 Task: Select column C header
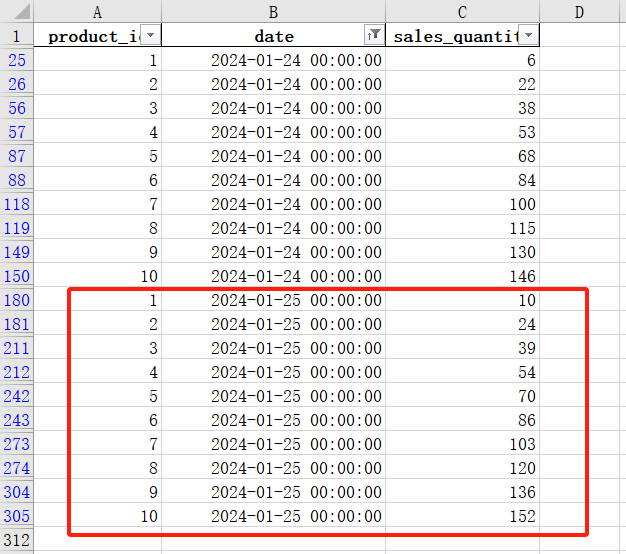462,12
